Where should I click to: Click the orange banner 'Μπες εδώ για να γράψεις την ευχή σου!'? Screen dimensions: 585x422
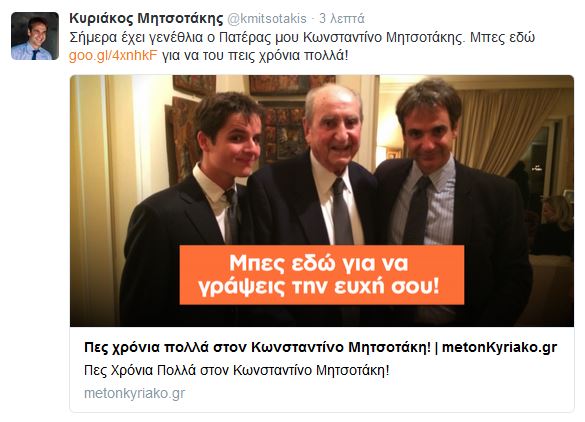click(322, 275)
